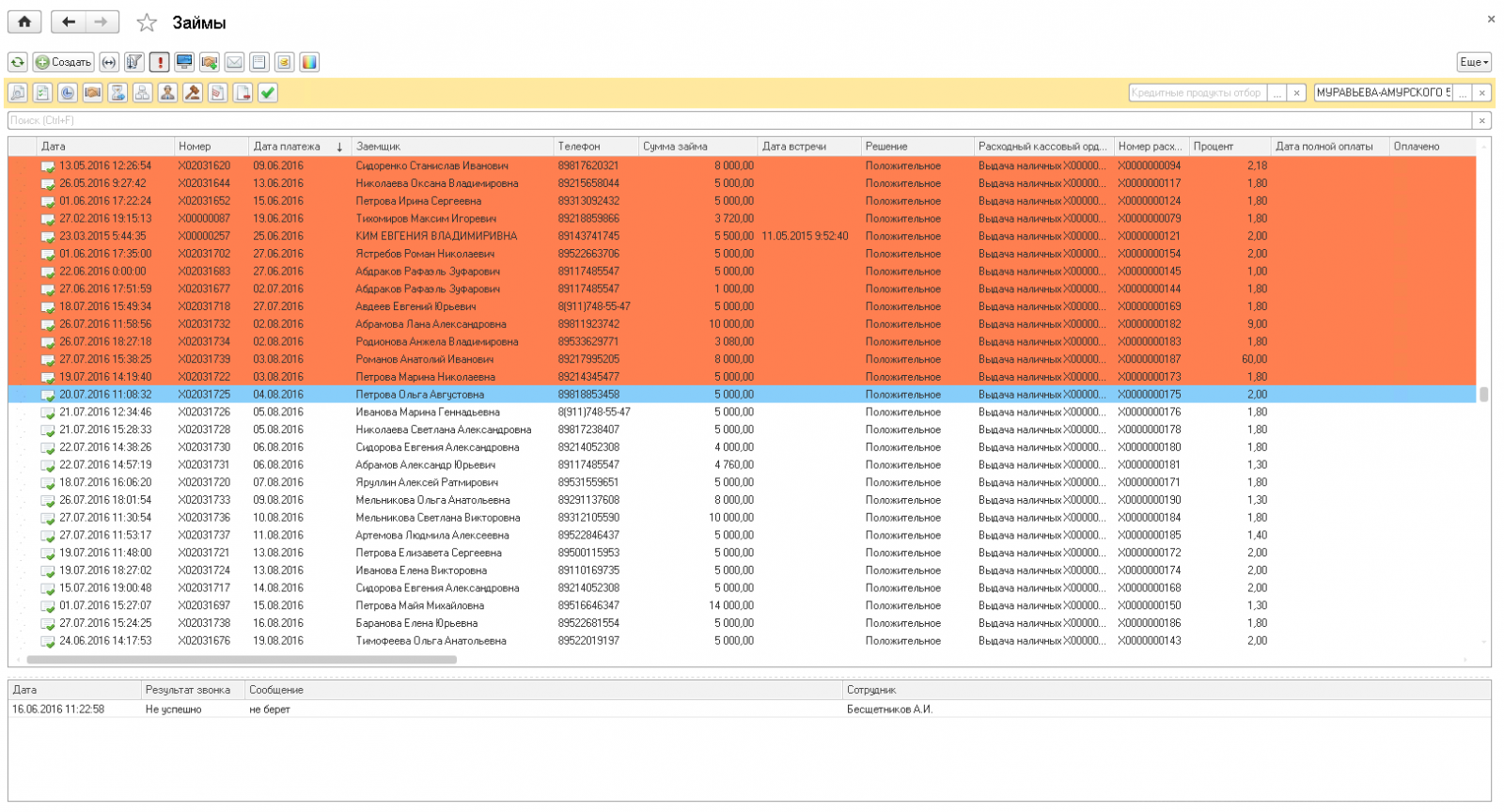This screenshot has height=812, width=1504.
Task: Click phone number 89516646347
Action: click(588, 606)
